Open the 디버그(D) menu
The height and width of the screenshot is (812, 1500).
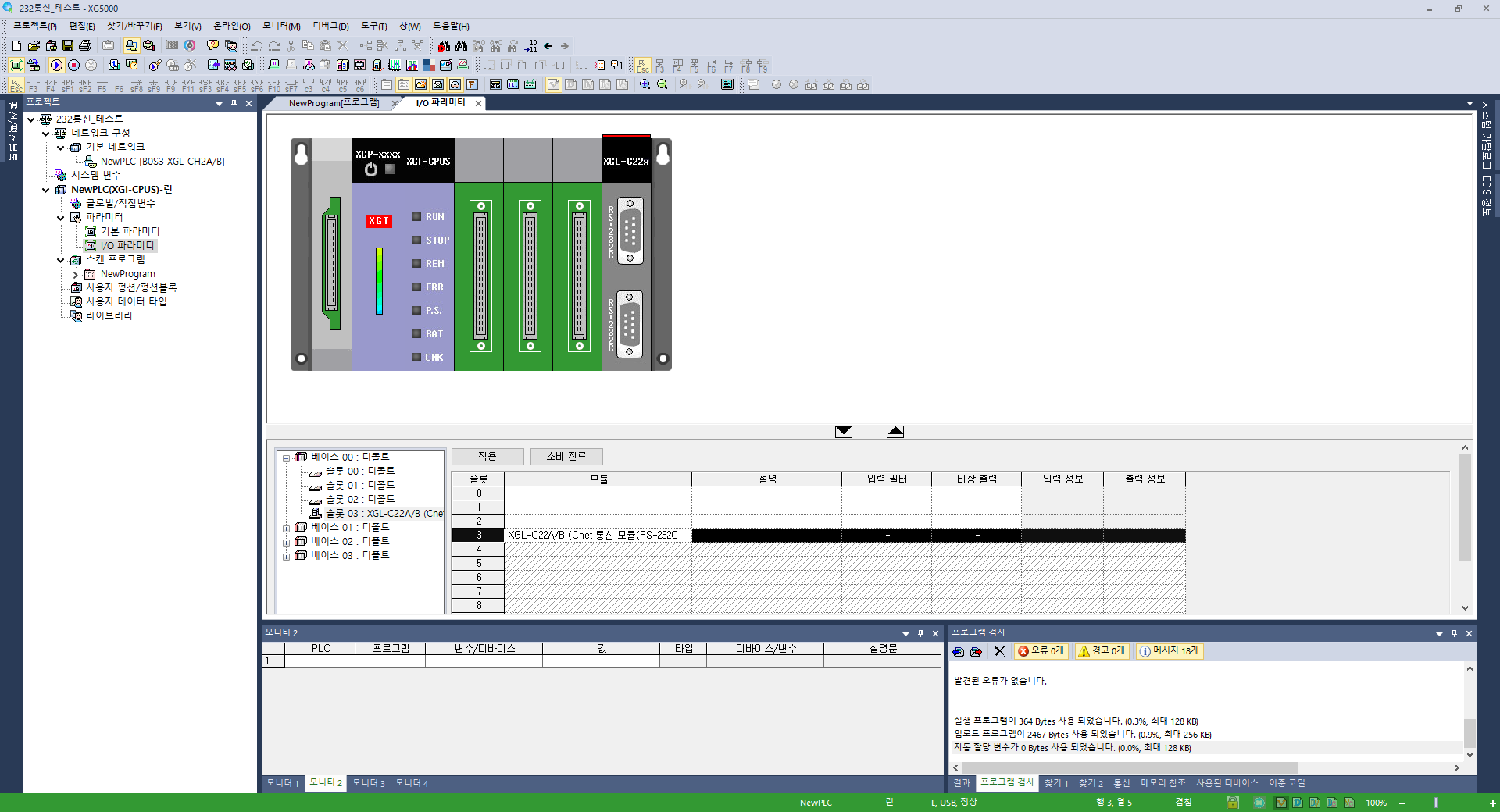[330, 27]
